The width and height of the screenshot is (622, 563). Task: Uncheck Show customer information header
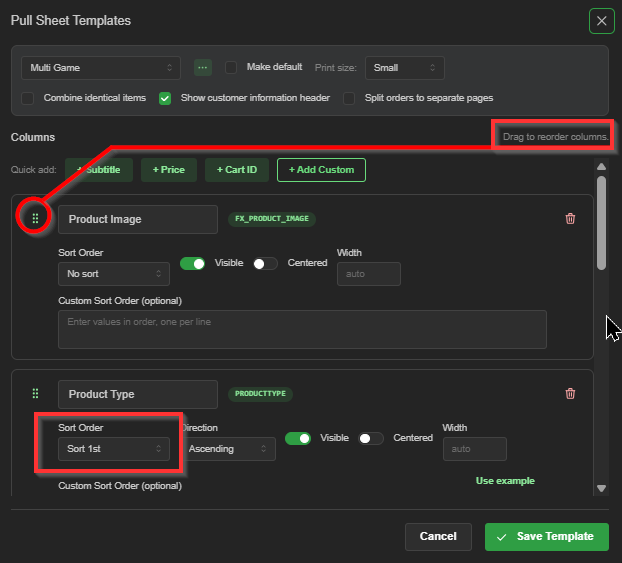pyautogui.click(x=165, y=98)
